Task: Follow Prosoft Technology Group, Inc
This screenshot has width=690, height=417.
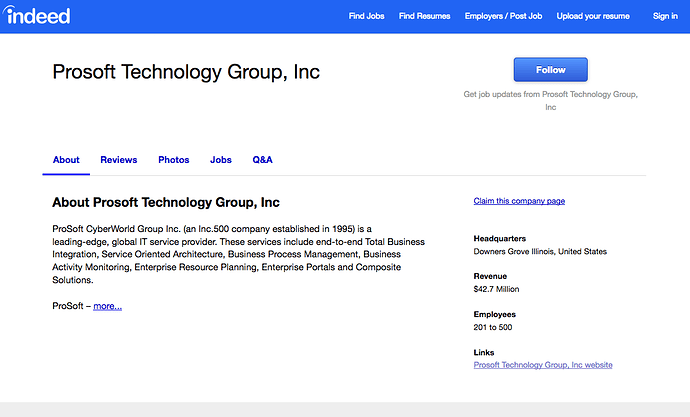Action: pos(551,70)
